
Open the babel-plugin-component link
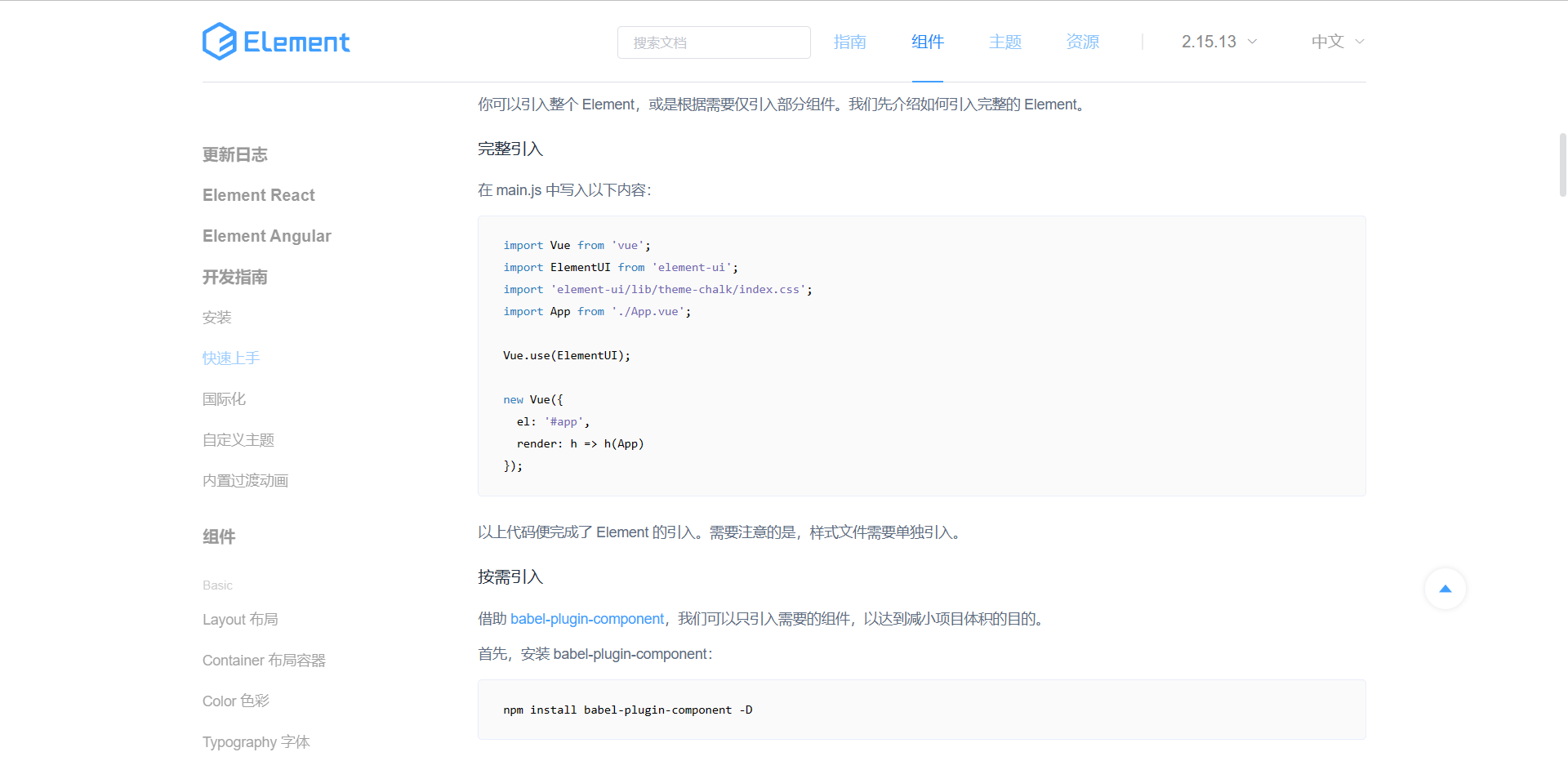[586, 619]
